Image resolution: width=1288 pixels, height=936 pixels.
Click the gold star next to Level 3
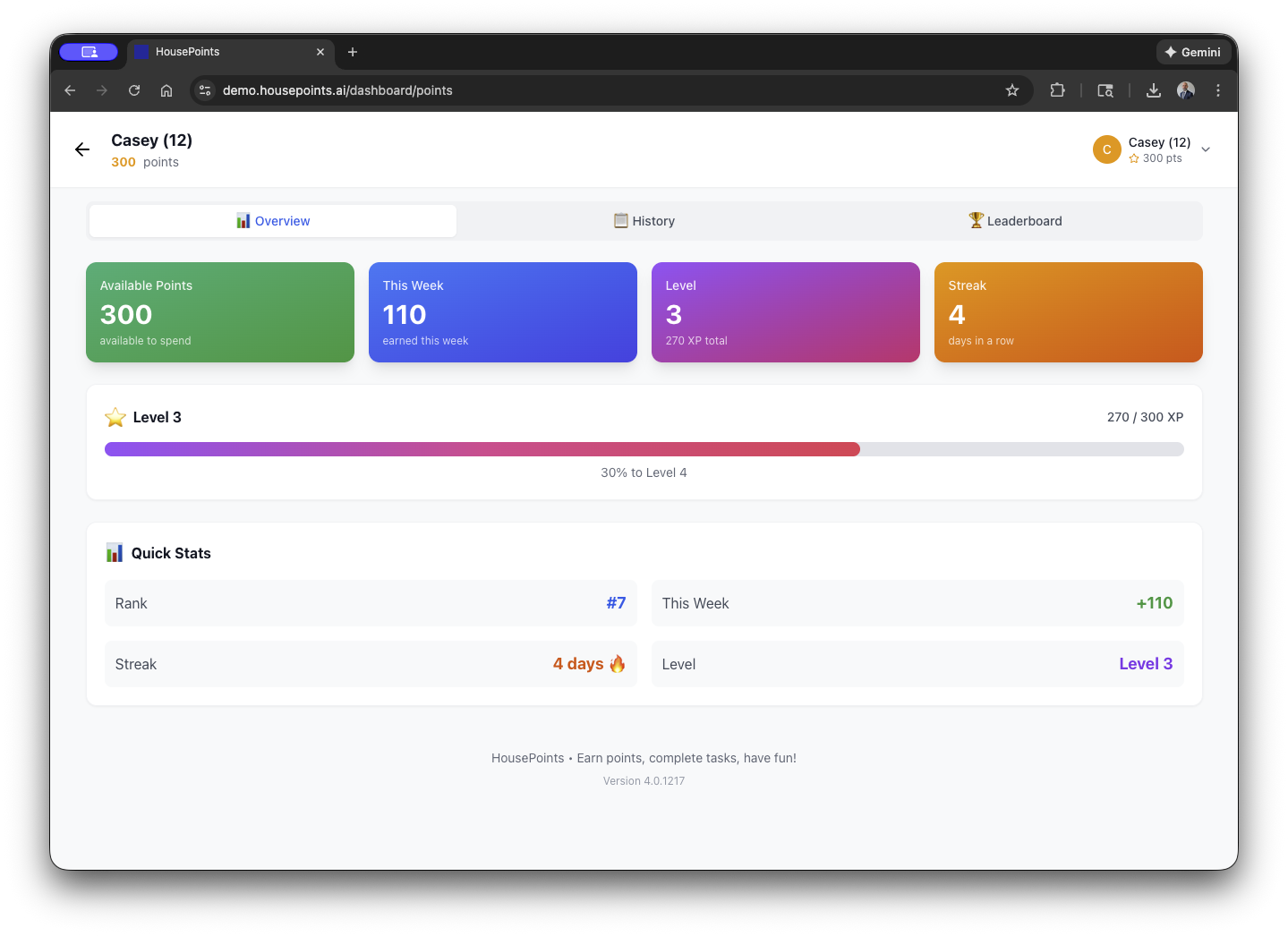click(115, 417)
